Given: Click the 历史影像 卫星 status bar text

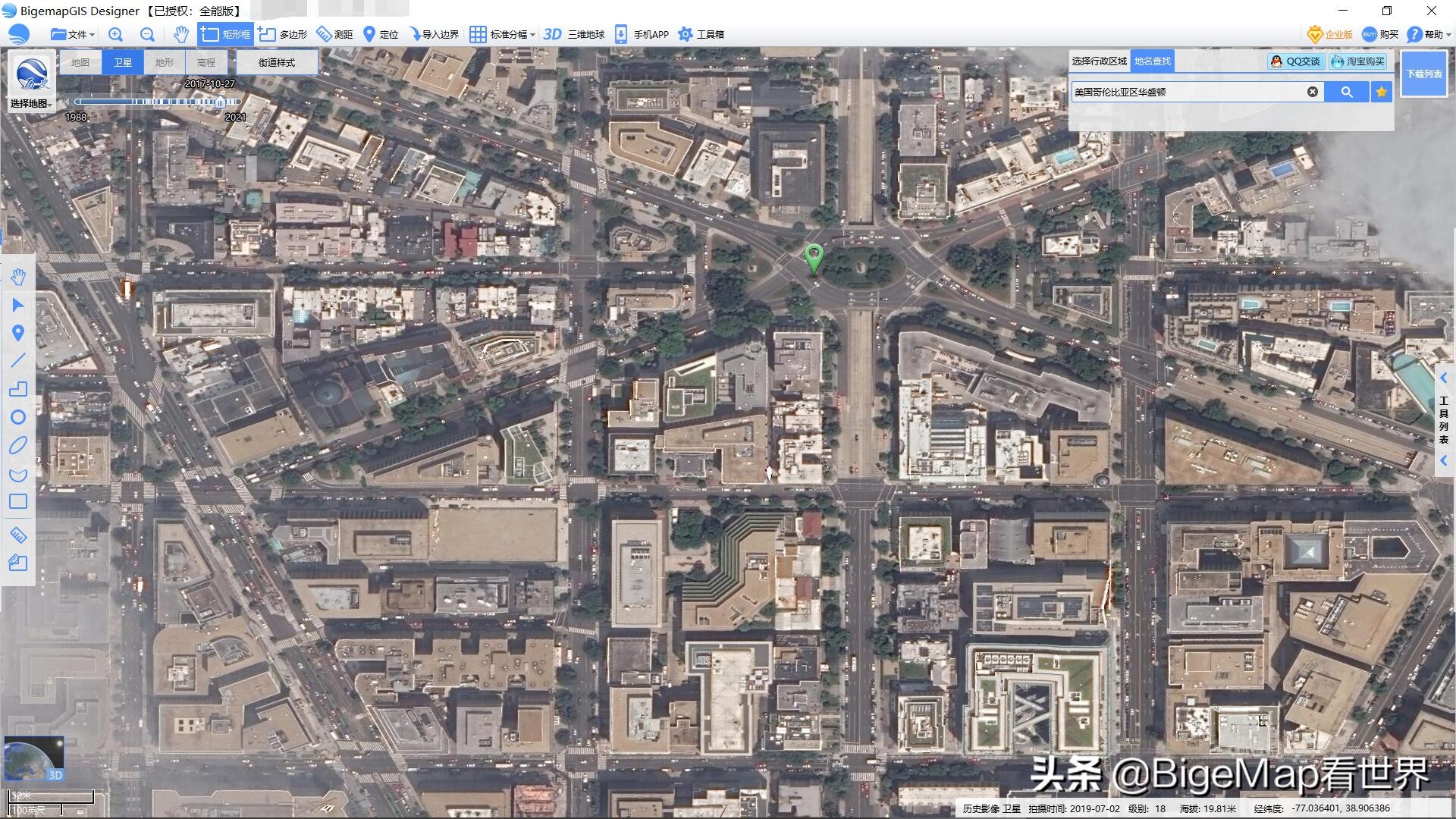Looking at the screenshot, I should (992, 808).
